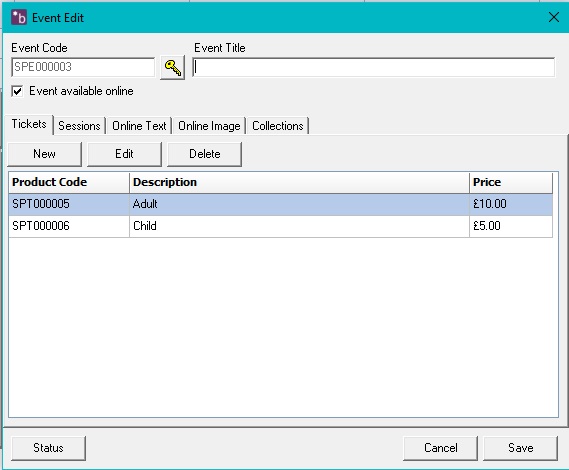Uncheck Event available online checkbox
The height and width of the screenshot is (470, 569).
[17, 91]
